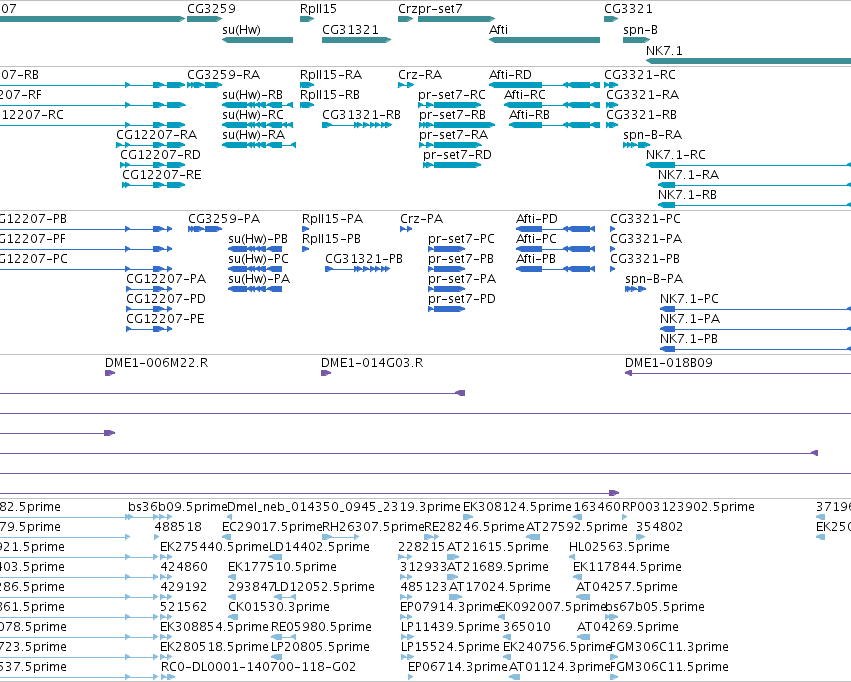Select the su(Hw)-PB protein label
This screenshot has width=851, height=682.
coord(258,239)
